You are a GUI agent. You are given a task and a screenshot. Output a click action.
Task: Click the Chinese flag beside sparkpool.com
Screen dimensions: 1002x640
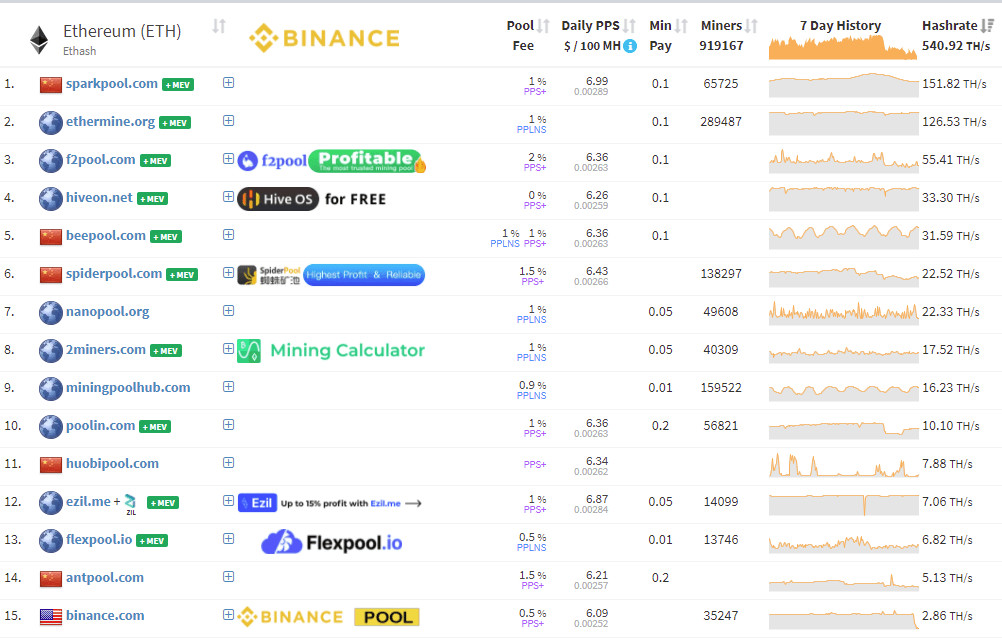(x=51, y=84)
